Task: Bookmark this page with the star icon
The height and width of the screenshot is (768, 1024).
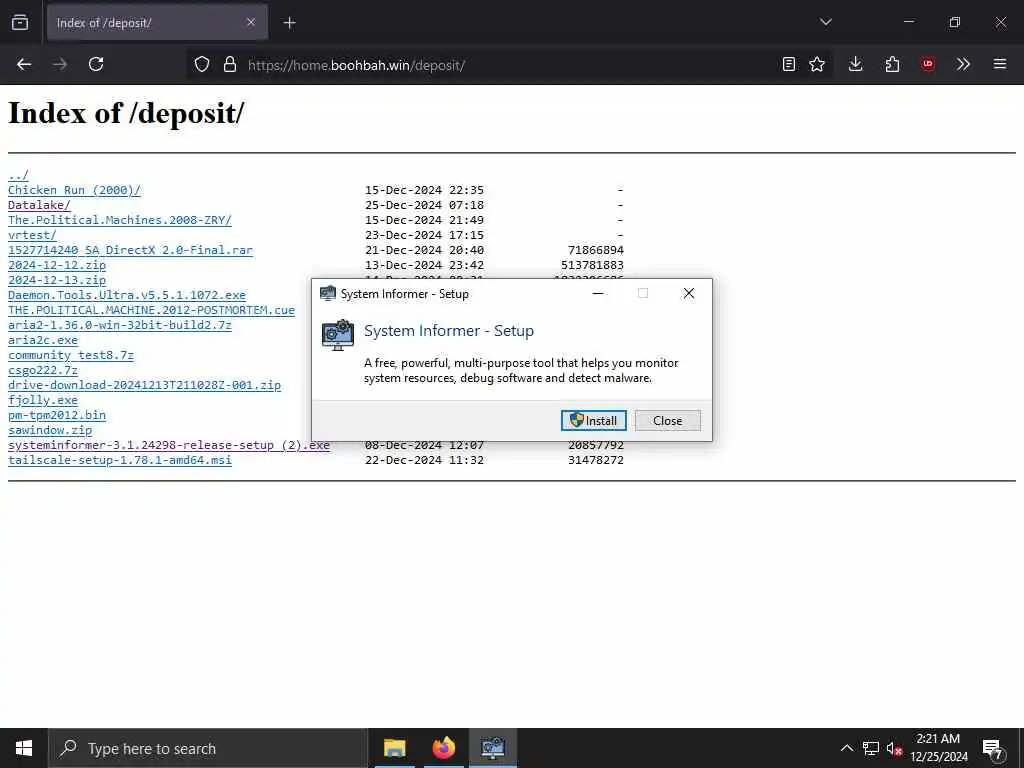Action: point(817,64)
